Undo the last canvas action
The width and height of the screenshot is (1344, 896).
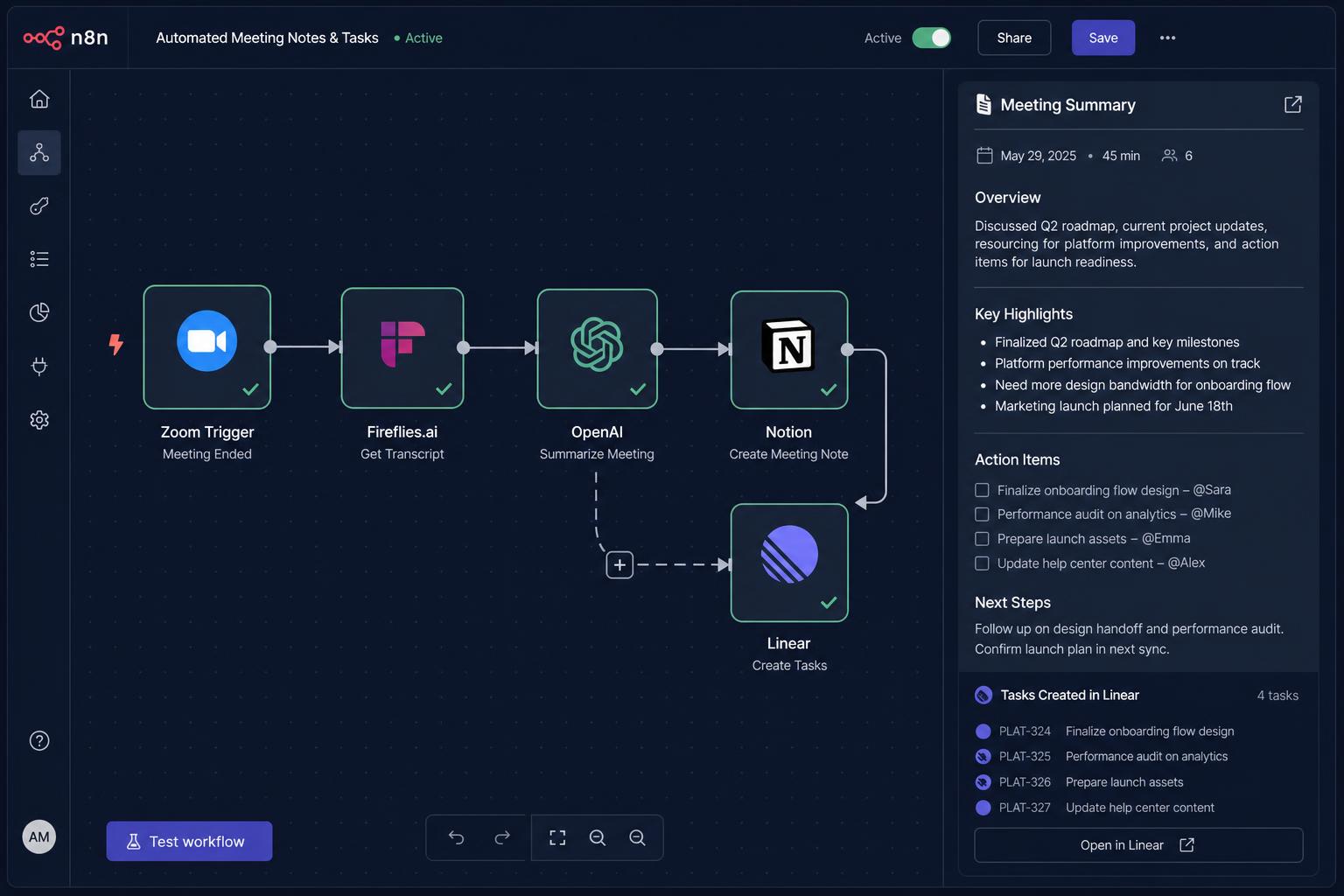coord(456,837)
